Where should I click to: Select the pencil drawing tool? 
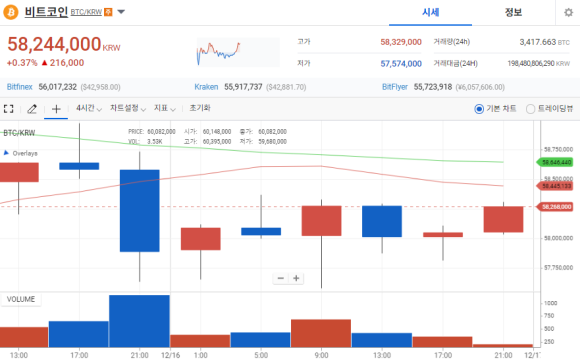click(x=32, y=109)
